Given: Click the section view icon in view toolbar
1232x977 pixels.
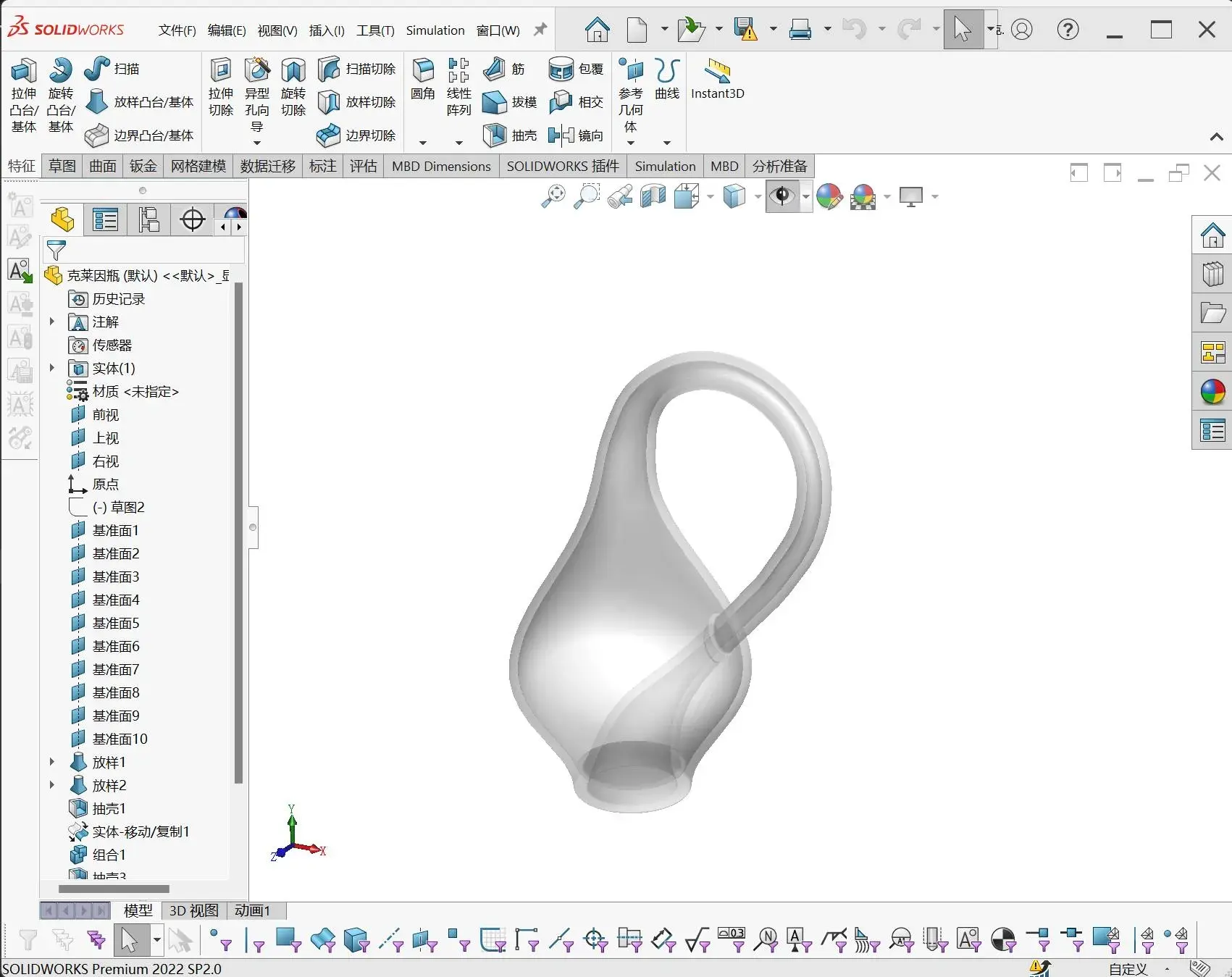Looking at the screenshot, I should pyautogui.click(x=653, y=196).
